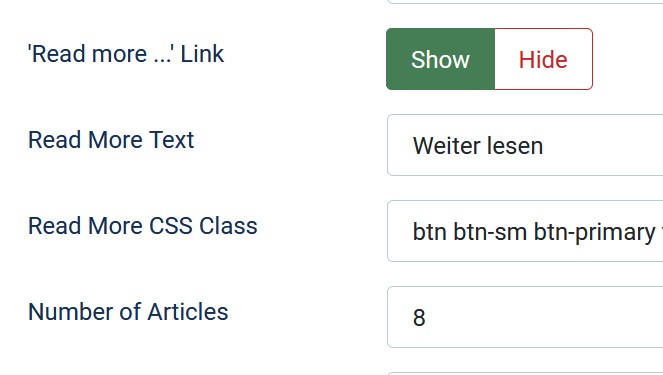Click into the Read More CSS Class field
The height and width of the screenshot is (375, 663).
pos(525,231)
